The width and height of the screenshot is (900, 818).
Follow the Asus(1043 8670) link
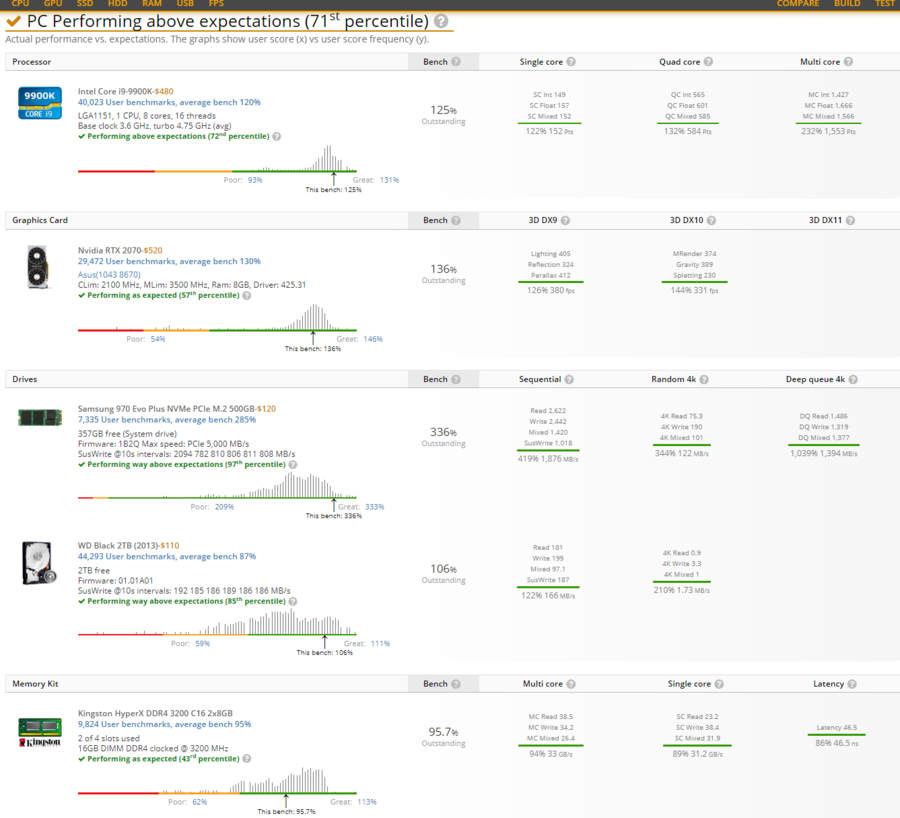coord(109,274)
